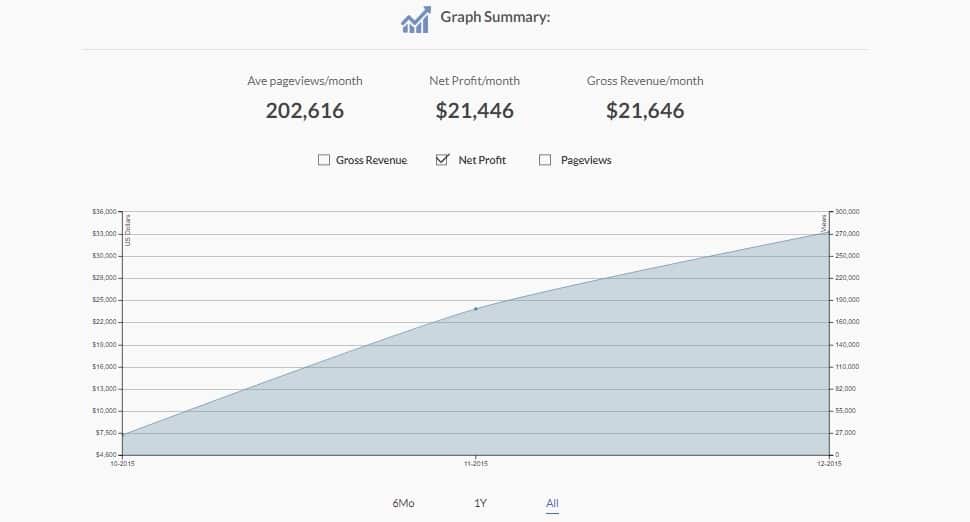970x522 pixels.
Task: Enable the Gross Revenue checkbox
Action: coord(324,160)
